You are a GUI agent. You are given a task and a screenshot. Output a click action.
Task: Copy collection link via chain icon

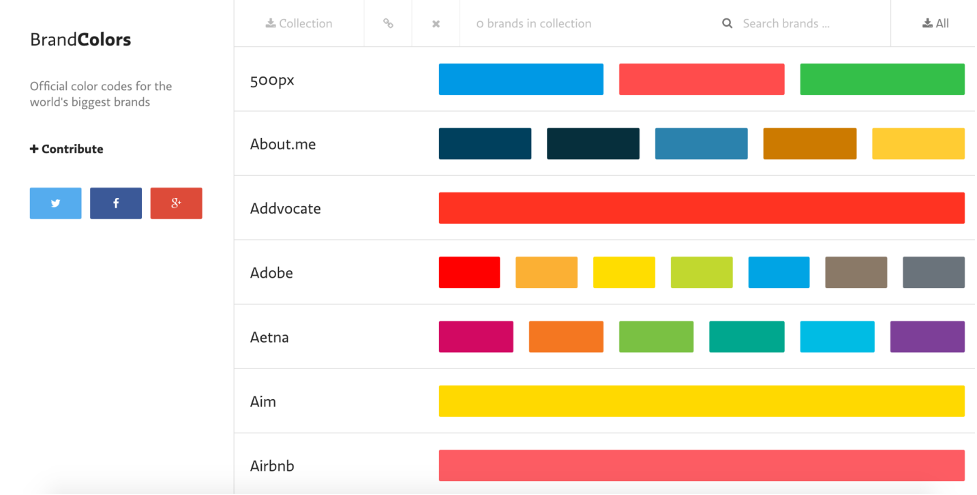[x=388, y=23]
